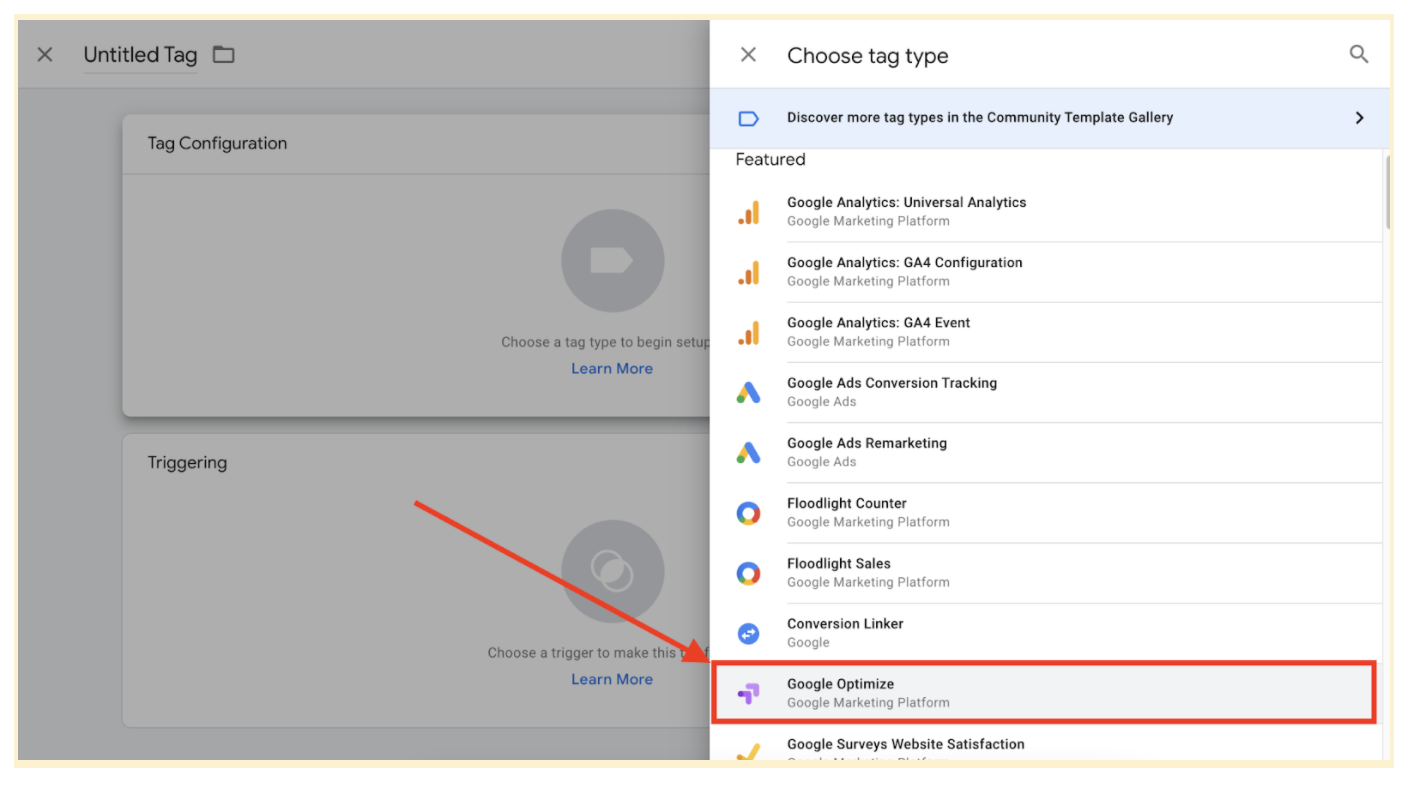Image resolution: width=1420 pixels, height=786 pixels.
Task: Open Learn More under Tag Configuration
Action: tap(612, 368)
